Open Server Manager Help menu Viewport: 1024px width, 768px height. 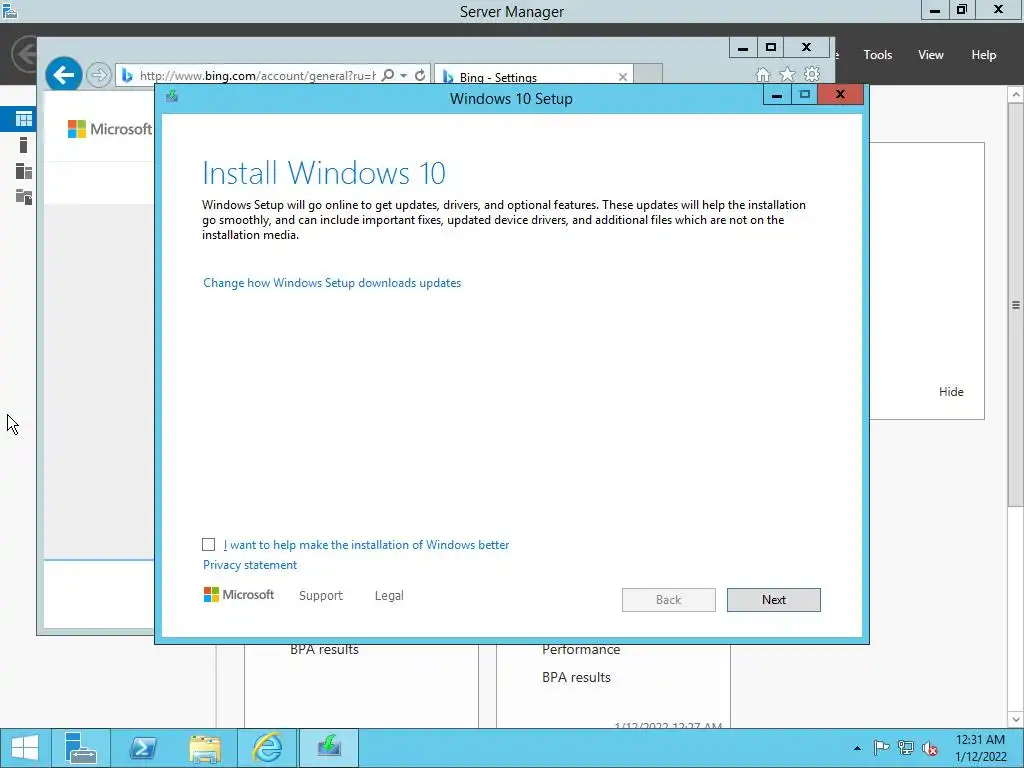pyautogui.click(x=984, y=55)
